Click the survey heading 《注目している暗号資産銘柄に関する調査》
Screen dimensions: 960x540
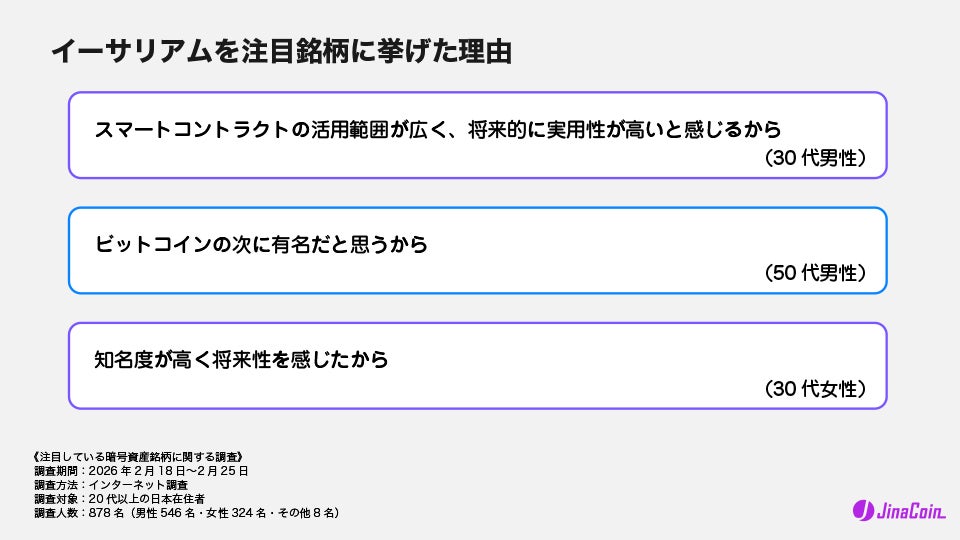(x=145, y=457)
